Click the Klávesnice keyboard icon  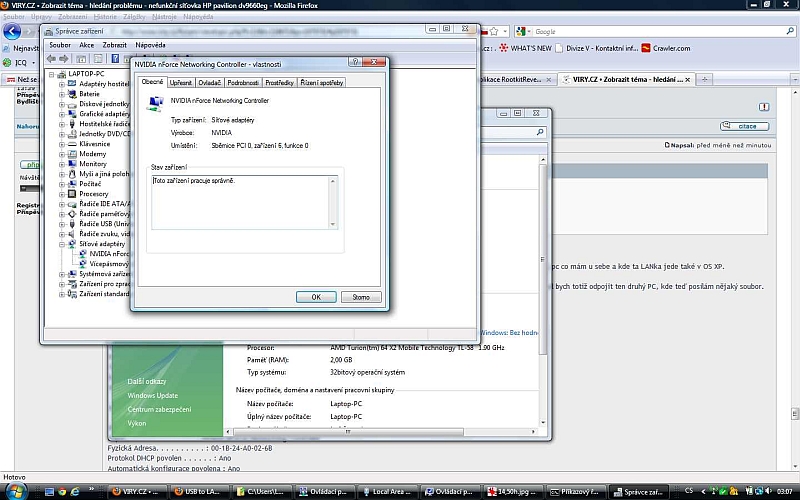point(72,144)
